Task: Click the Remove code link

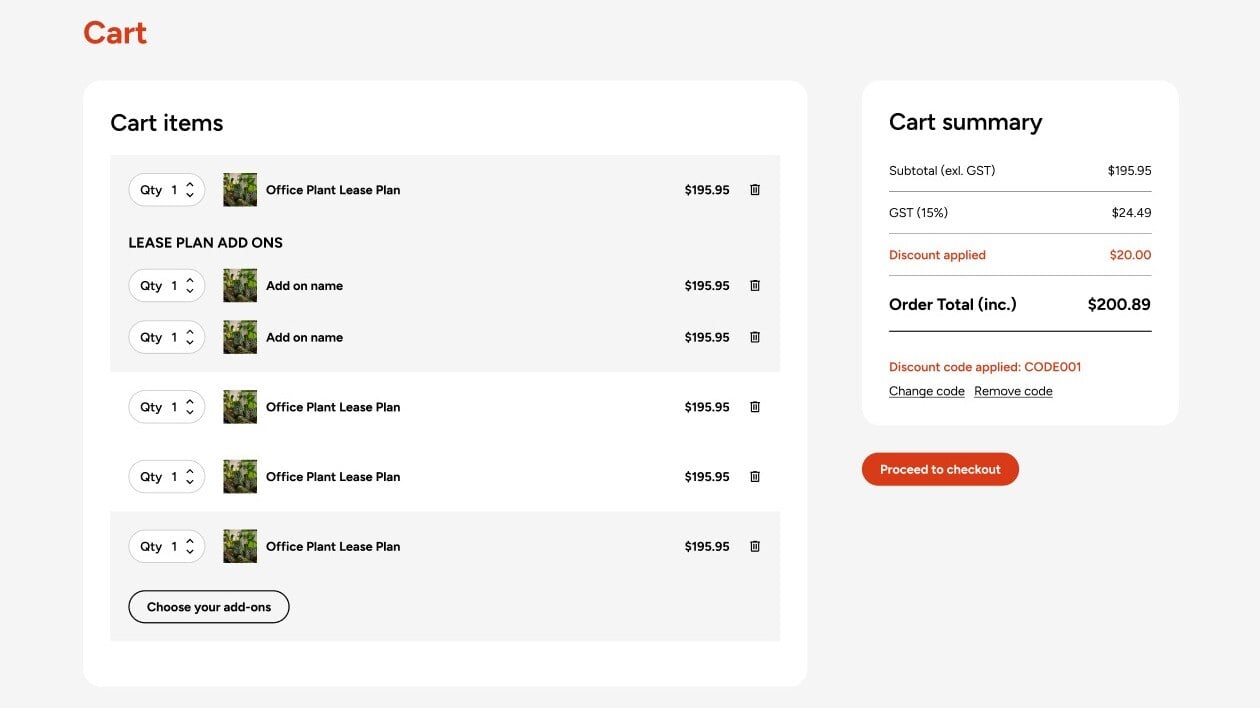Action: pos(1013,391)
